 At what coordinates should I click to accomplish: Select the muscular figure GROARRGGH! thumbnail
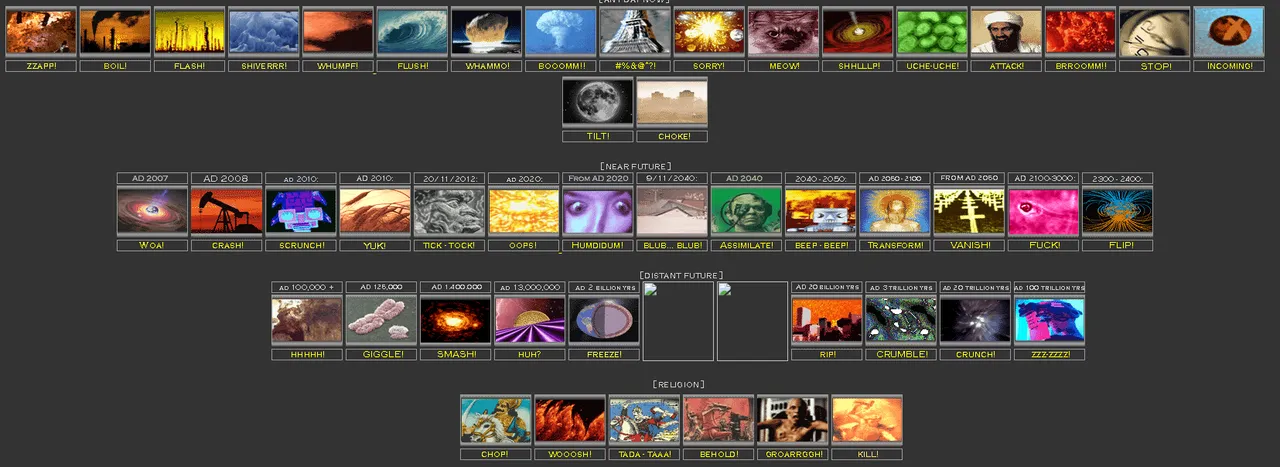point(792,419)
